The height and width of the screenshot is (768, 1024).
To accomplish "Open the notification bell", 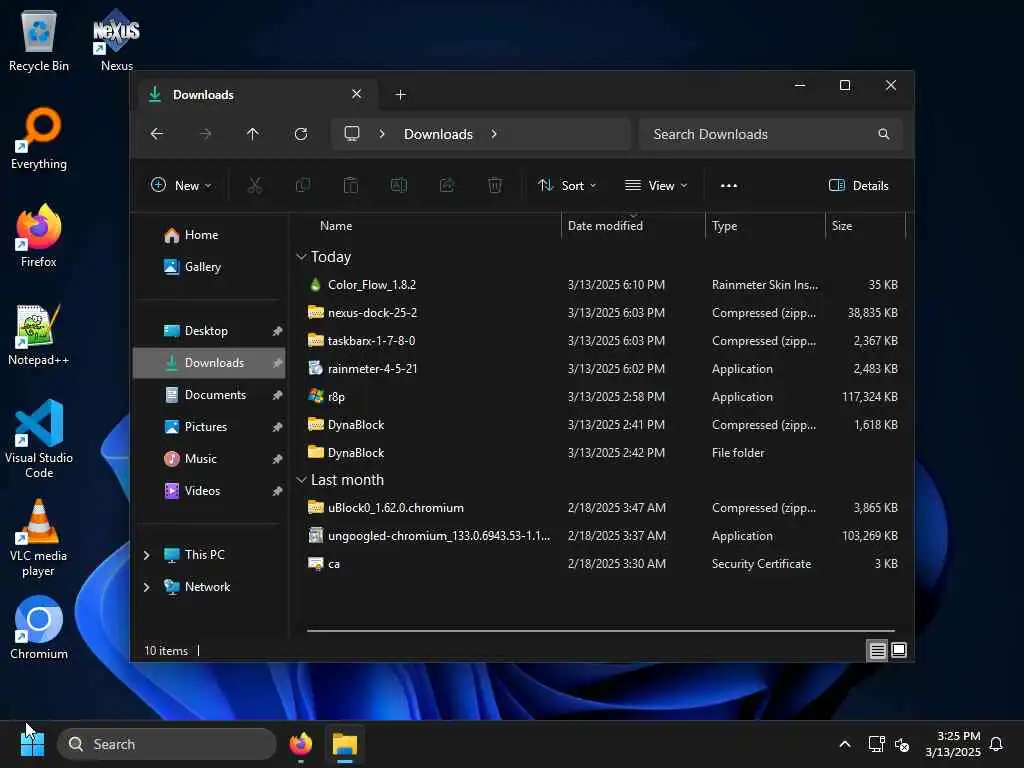I will click(997, 744).
